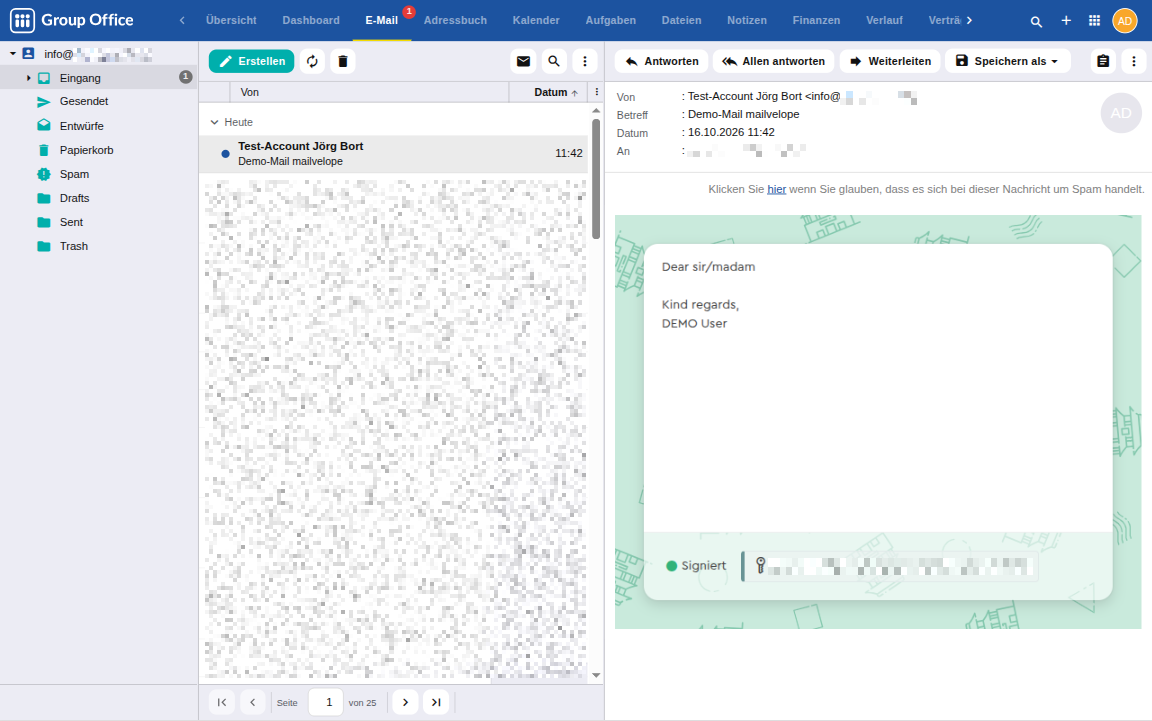The image size is (1152, 721).
Task: Jump to last page of mails
Action: tap(436, 703)
